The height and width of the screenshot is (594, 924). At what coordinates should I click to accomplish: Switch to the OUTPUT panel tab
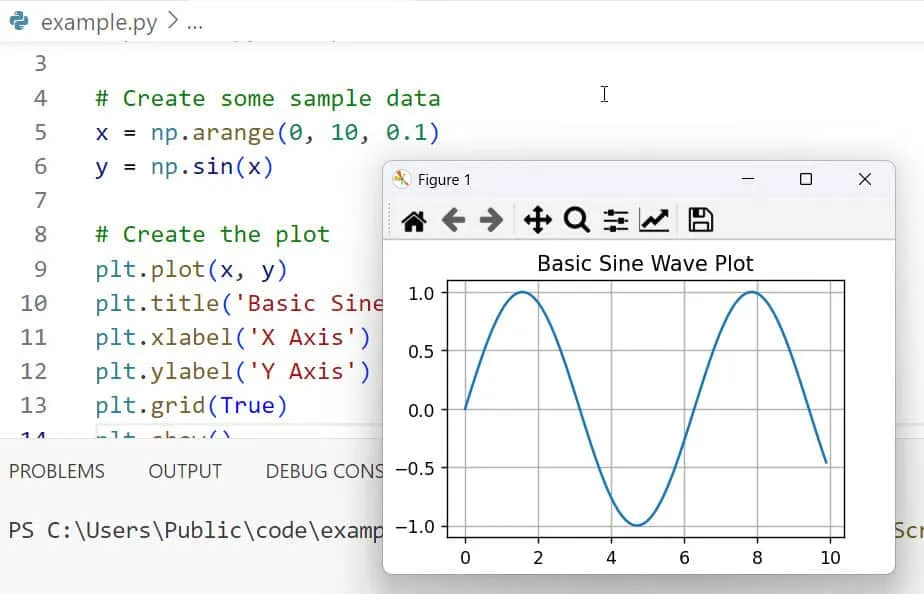tap(185, 471)
